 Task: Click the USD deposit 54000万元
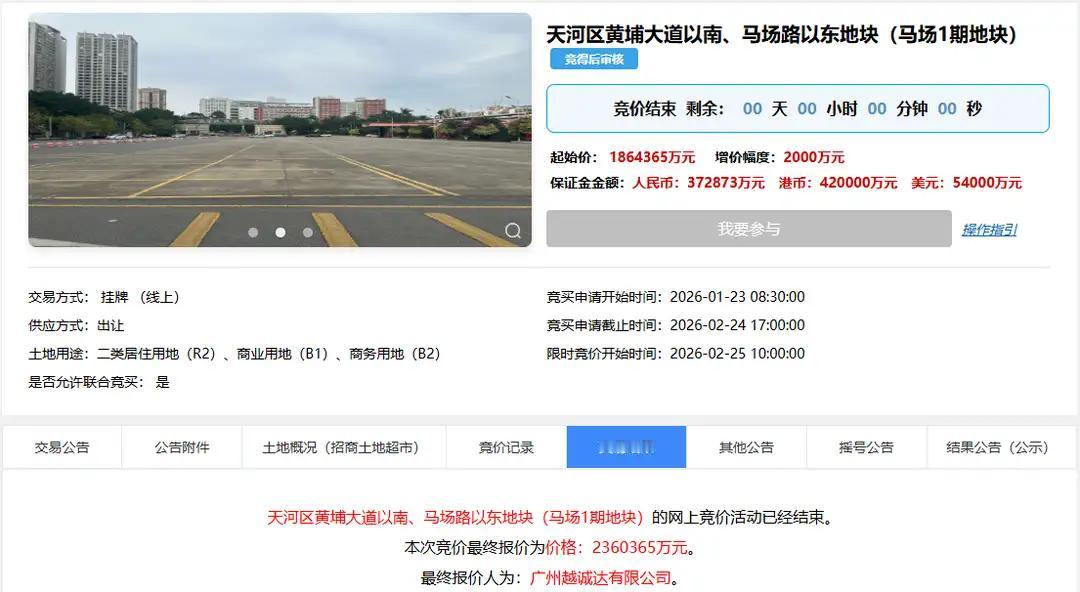pyautogui.click(x=987, y=183)
